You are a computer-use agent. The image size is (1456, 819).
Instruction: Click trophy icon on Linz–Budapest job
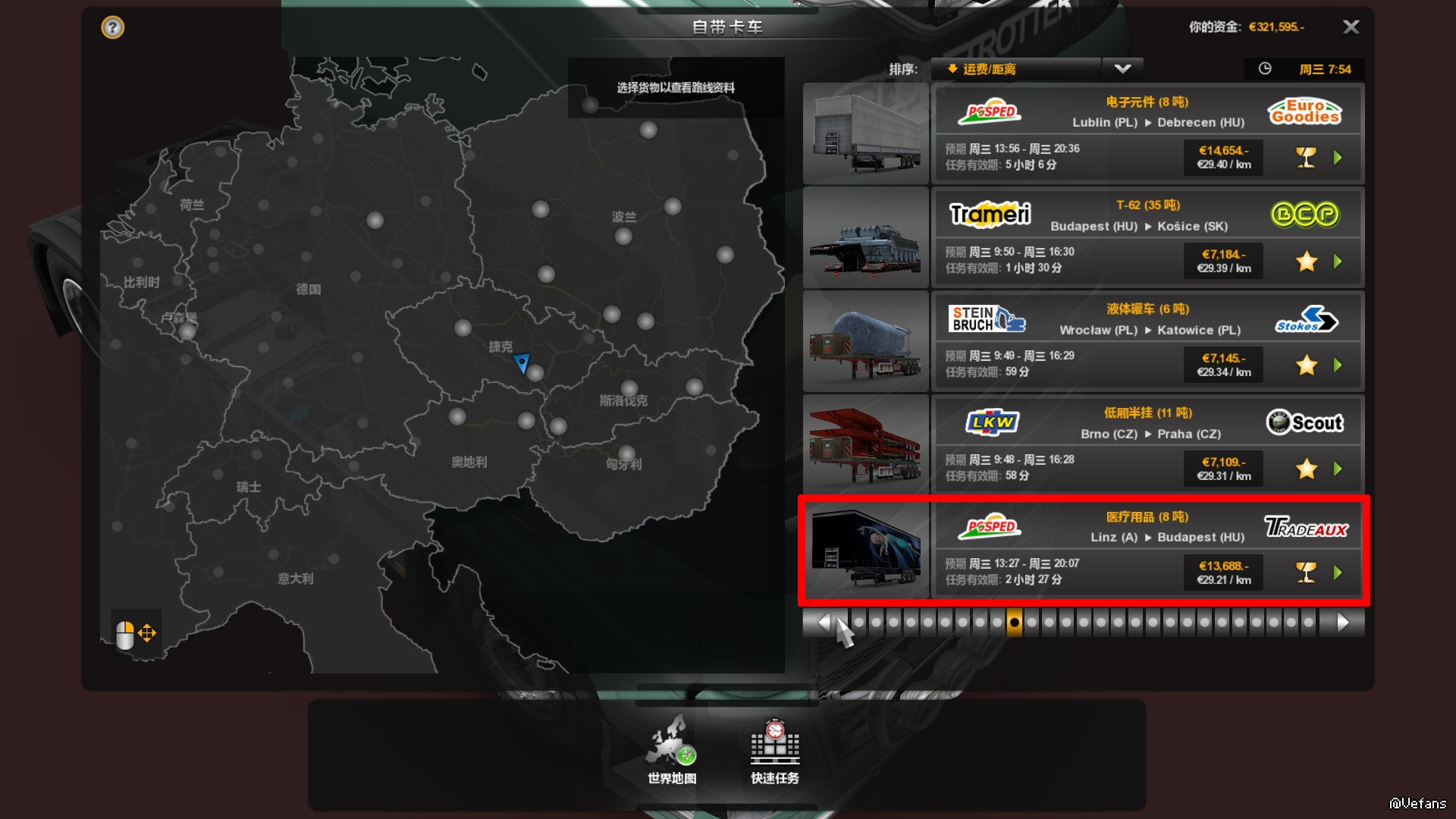pos(1306,573)
